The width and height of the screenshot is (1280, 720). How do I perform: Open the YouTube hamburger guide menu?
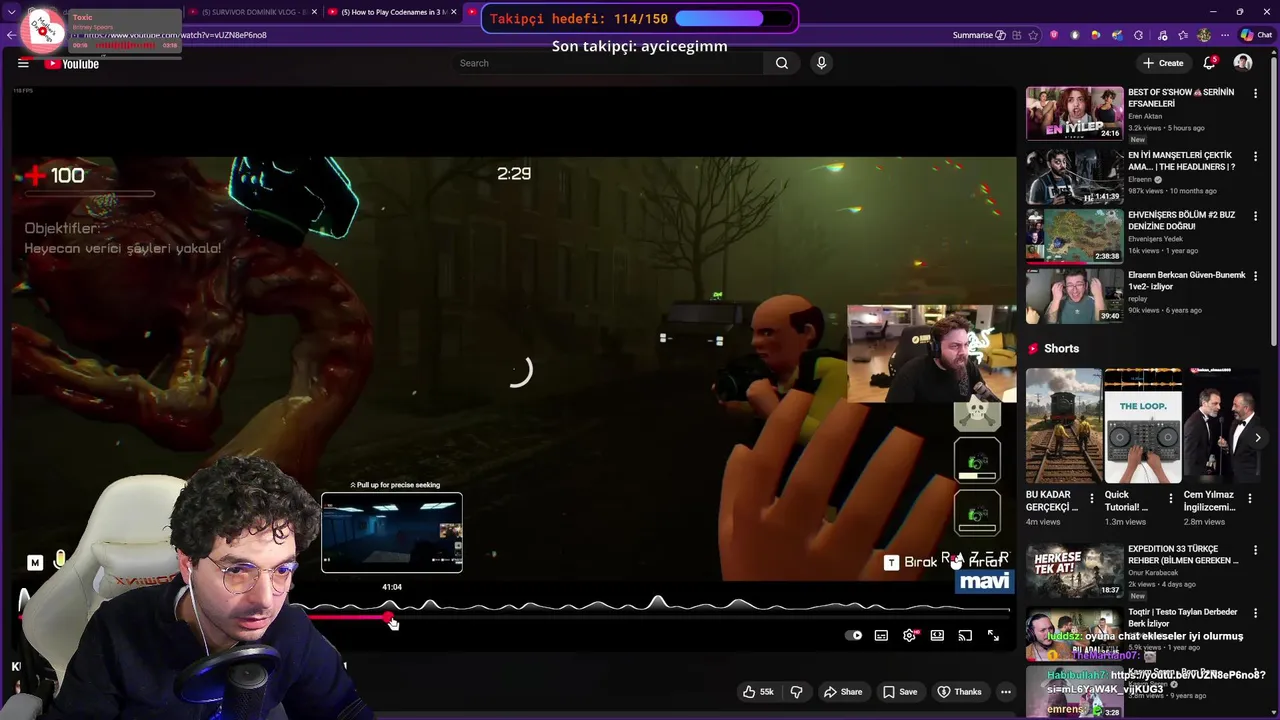23,63
